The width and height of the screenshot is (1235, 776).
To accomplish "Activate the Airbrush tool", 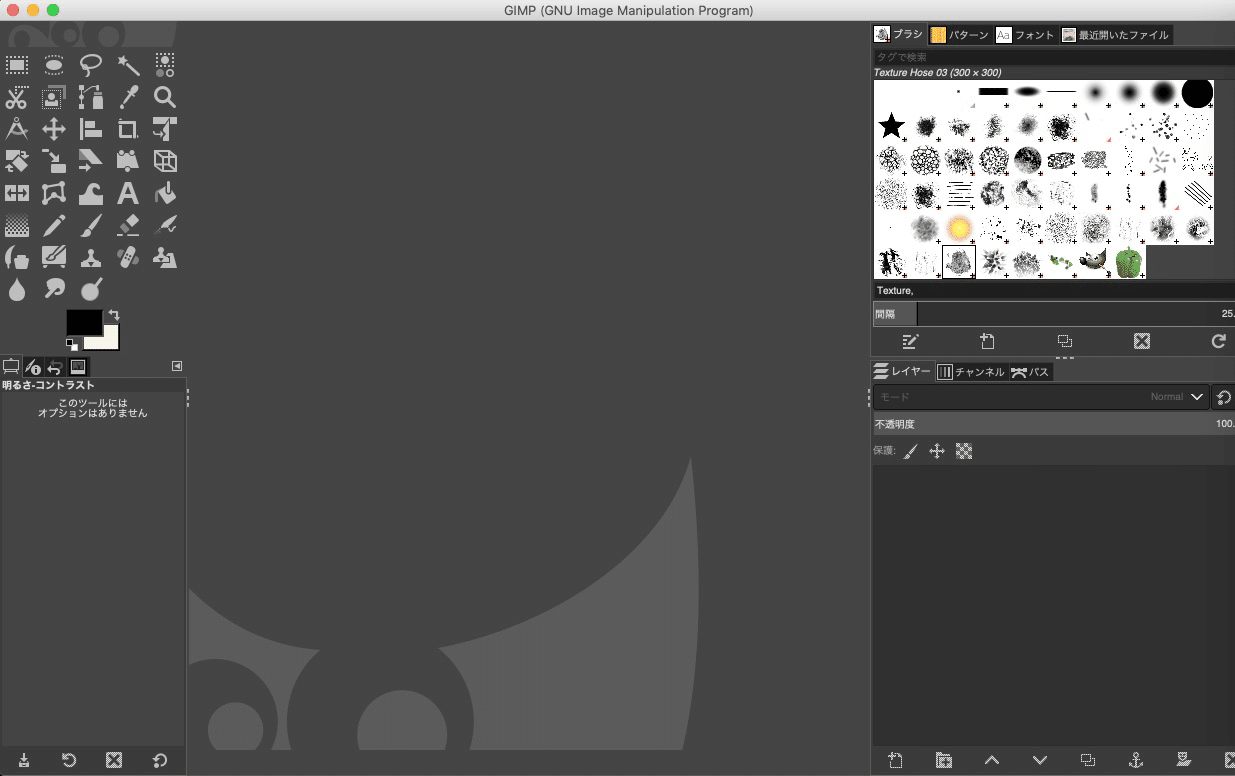I will pyautogui.click(x=165, y=225).
